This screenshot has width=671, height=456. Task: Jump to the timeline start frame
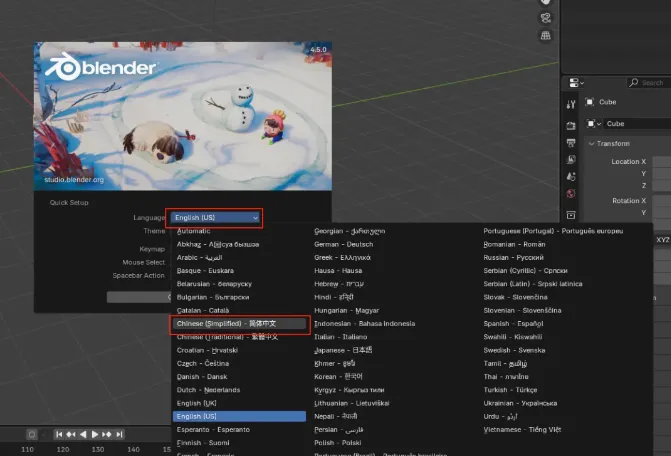pos(59,434)
